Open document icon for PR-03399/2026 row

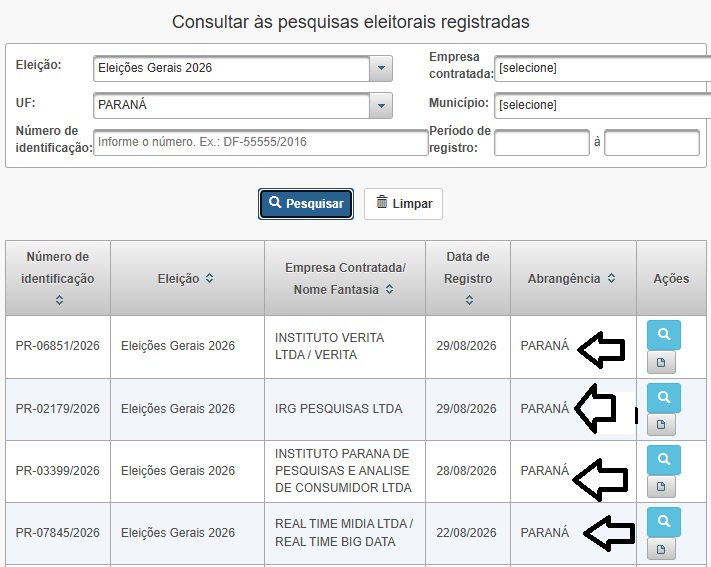coord(661,487)
